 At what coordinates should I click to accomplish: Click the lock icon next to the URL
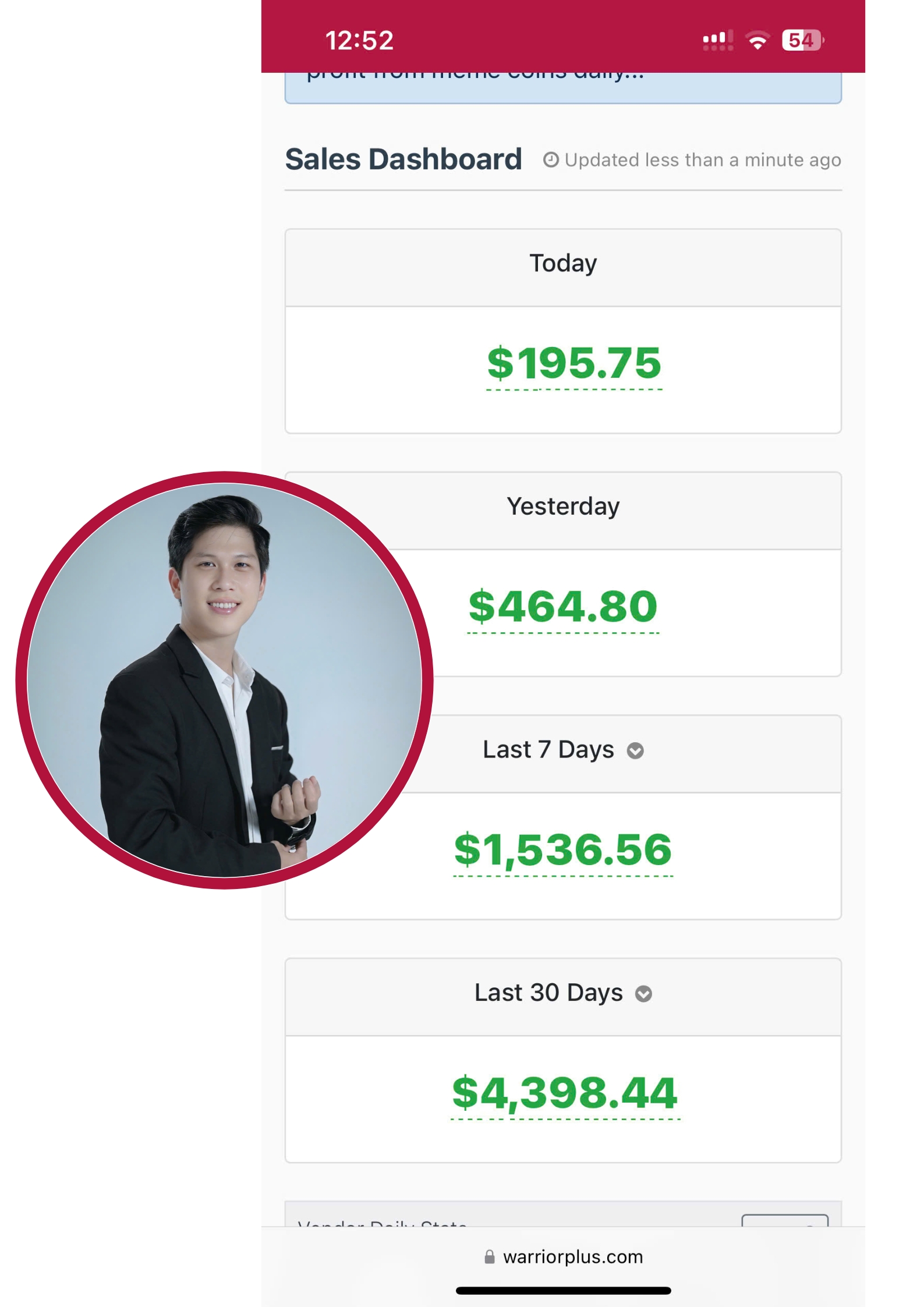(490, 1257)
